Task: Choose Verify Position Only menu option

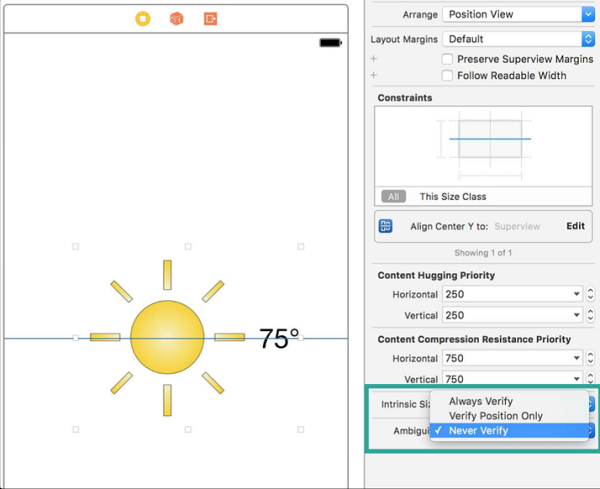Action: [509, 416]
